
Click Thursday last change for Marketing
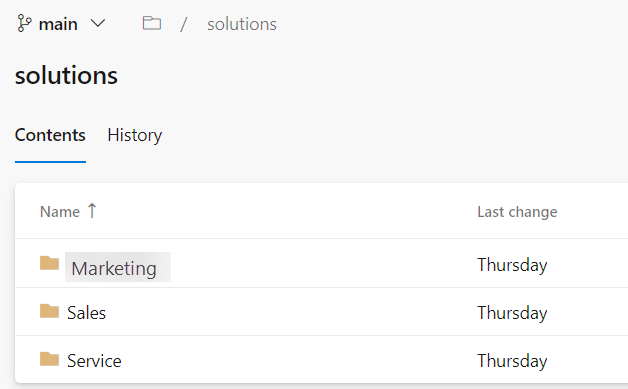tap(512, 265)
